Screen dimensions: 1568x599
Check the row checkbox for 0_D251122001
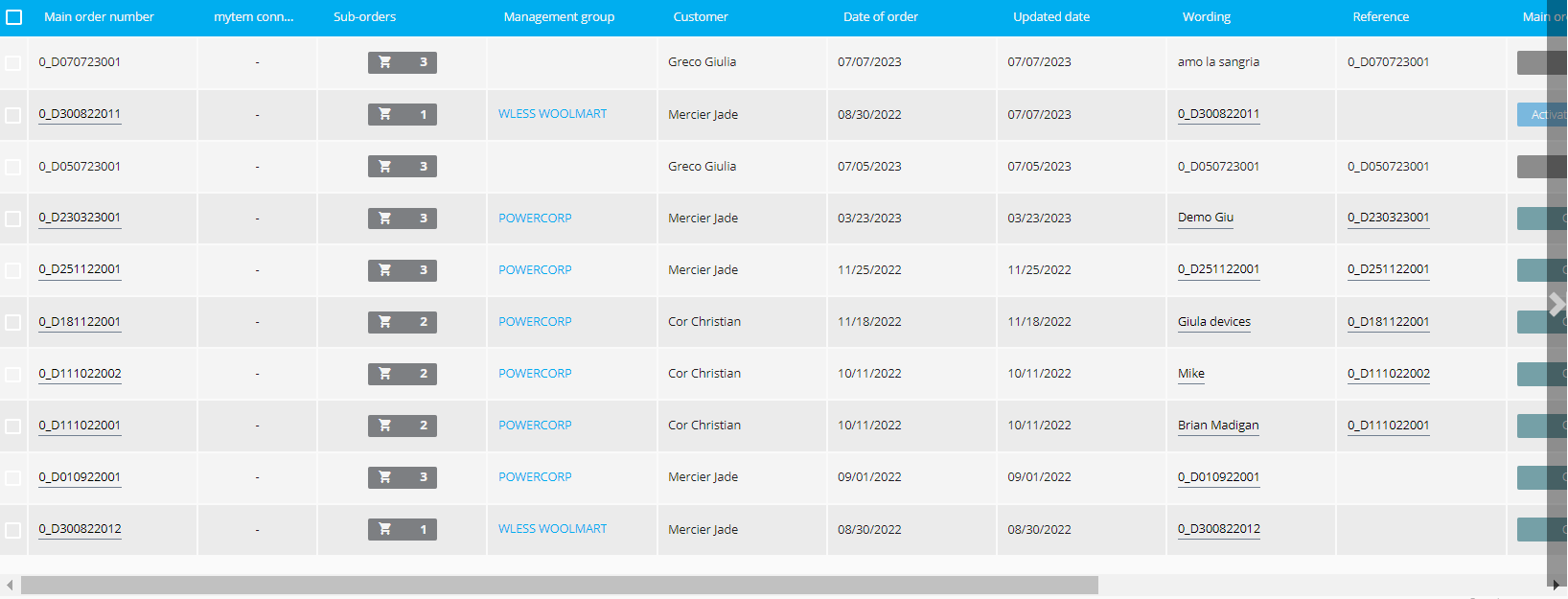point(13,269)
